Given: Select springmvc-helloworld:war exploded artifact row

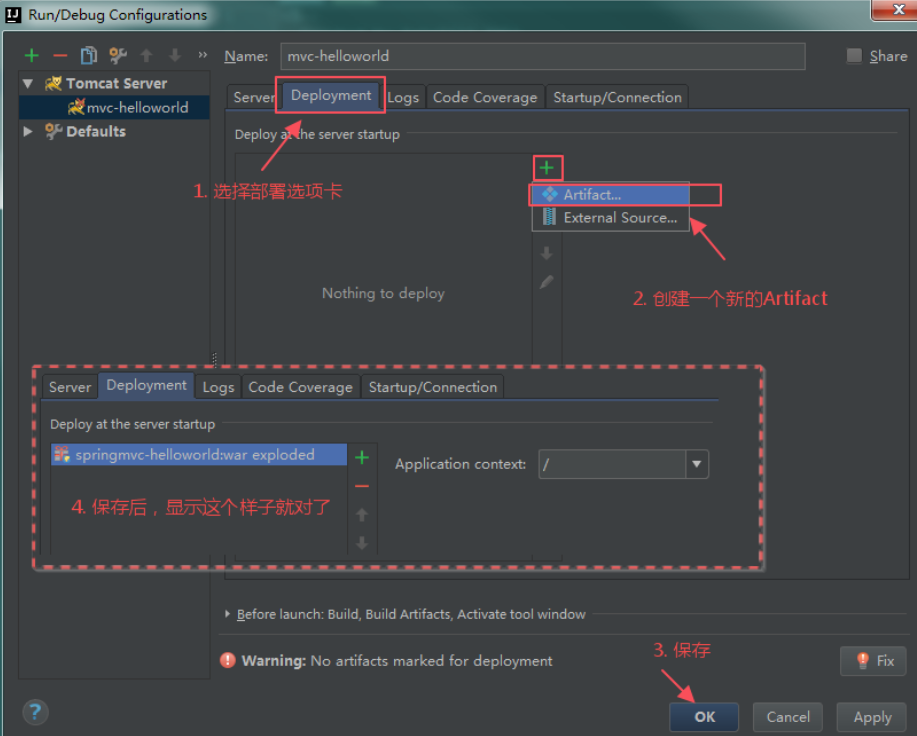Looking at the screenshot, I should [199, 454].
